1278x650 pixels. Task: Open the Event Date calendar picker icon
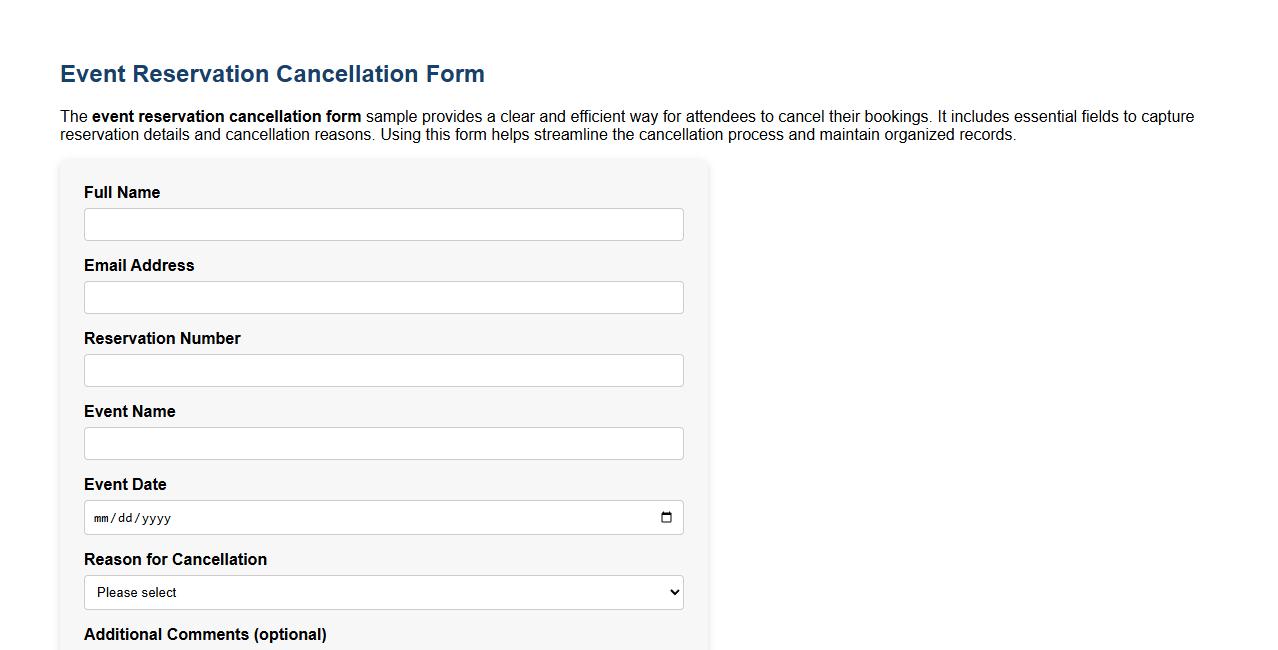tap(666, 517)
